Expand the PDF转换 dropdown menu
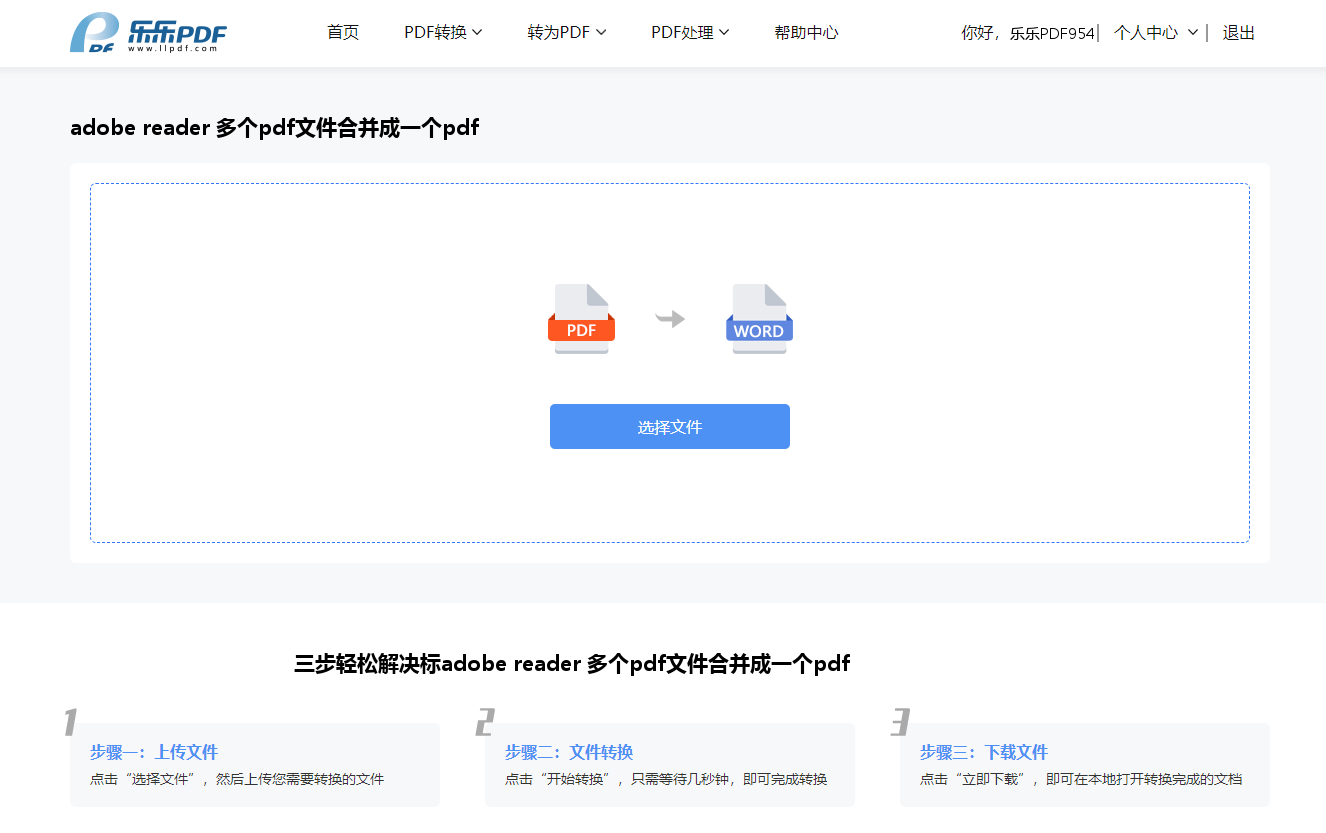This screenshot has height=833, width=1326. coord(443,33)
